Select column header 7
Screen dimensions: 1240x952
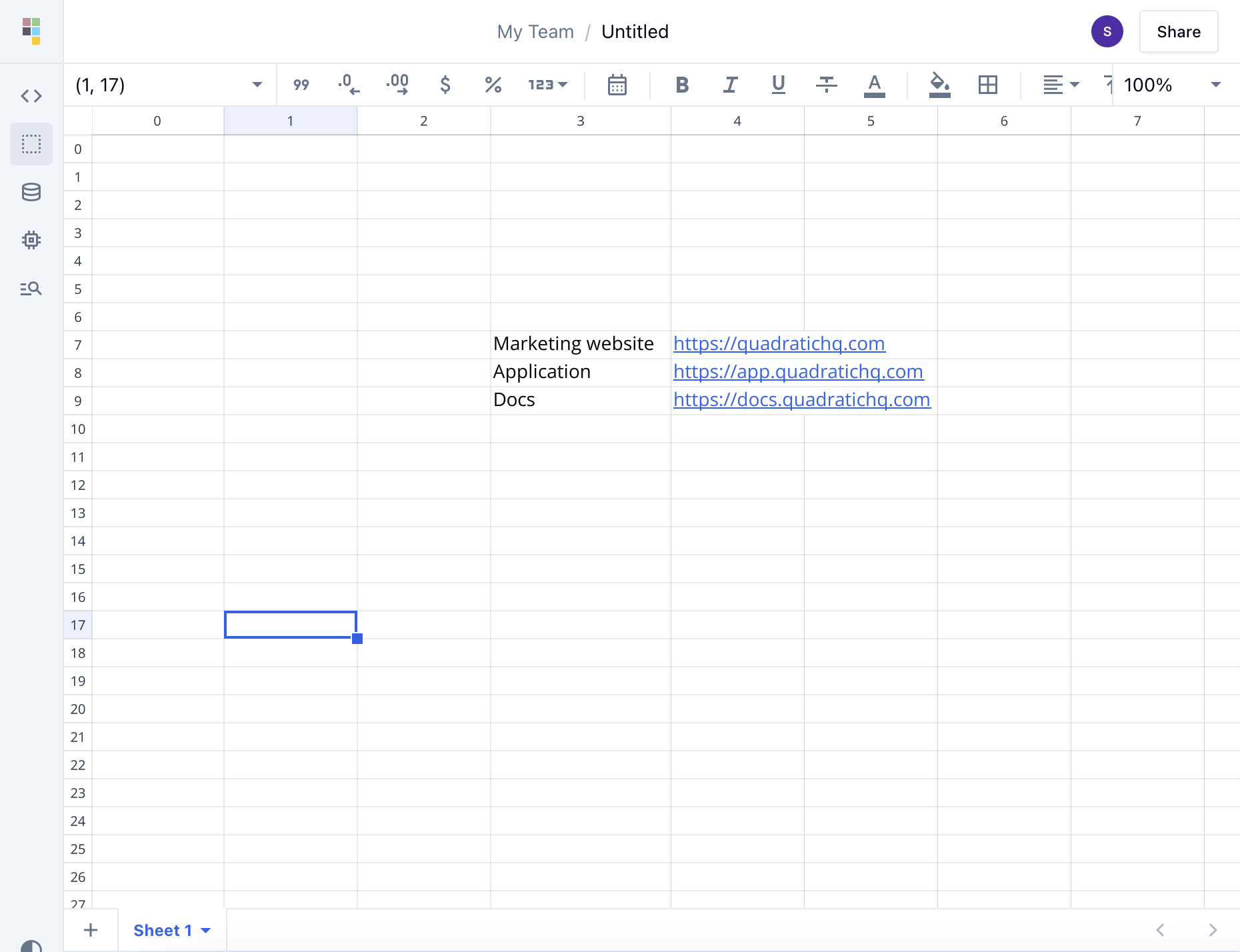(1137, 121)
